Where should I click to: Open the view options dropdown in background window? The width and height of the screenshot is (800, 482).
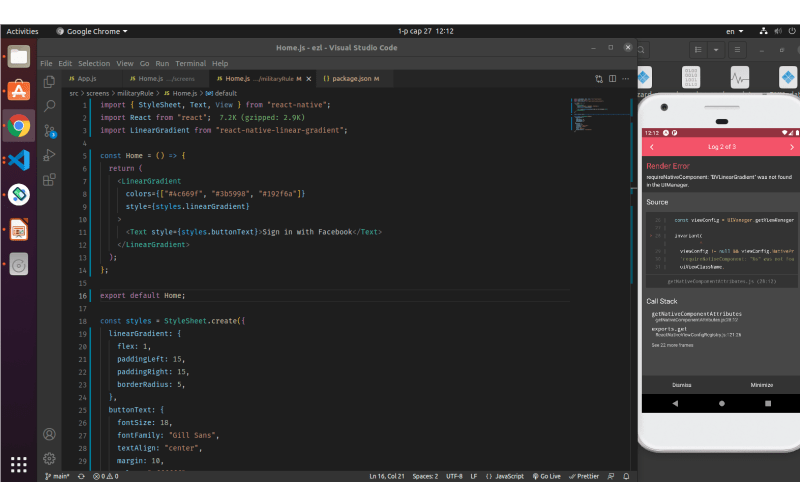(x=716, y=50)
